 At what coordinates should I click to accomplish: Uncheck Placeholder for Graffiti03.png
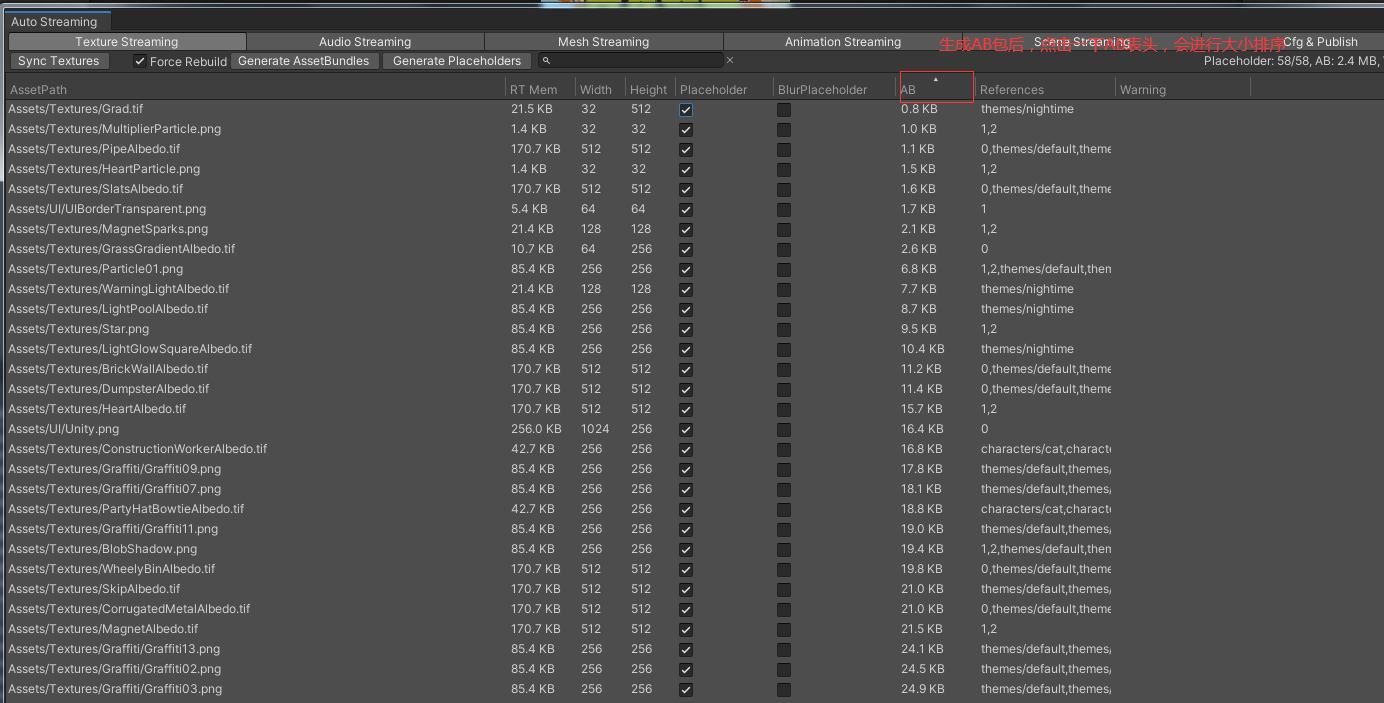click(686, 689)
